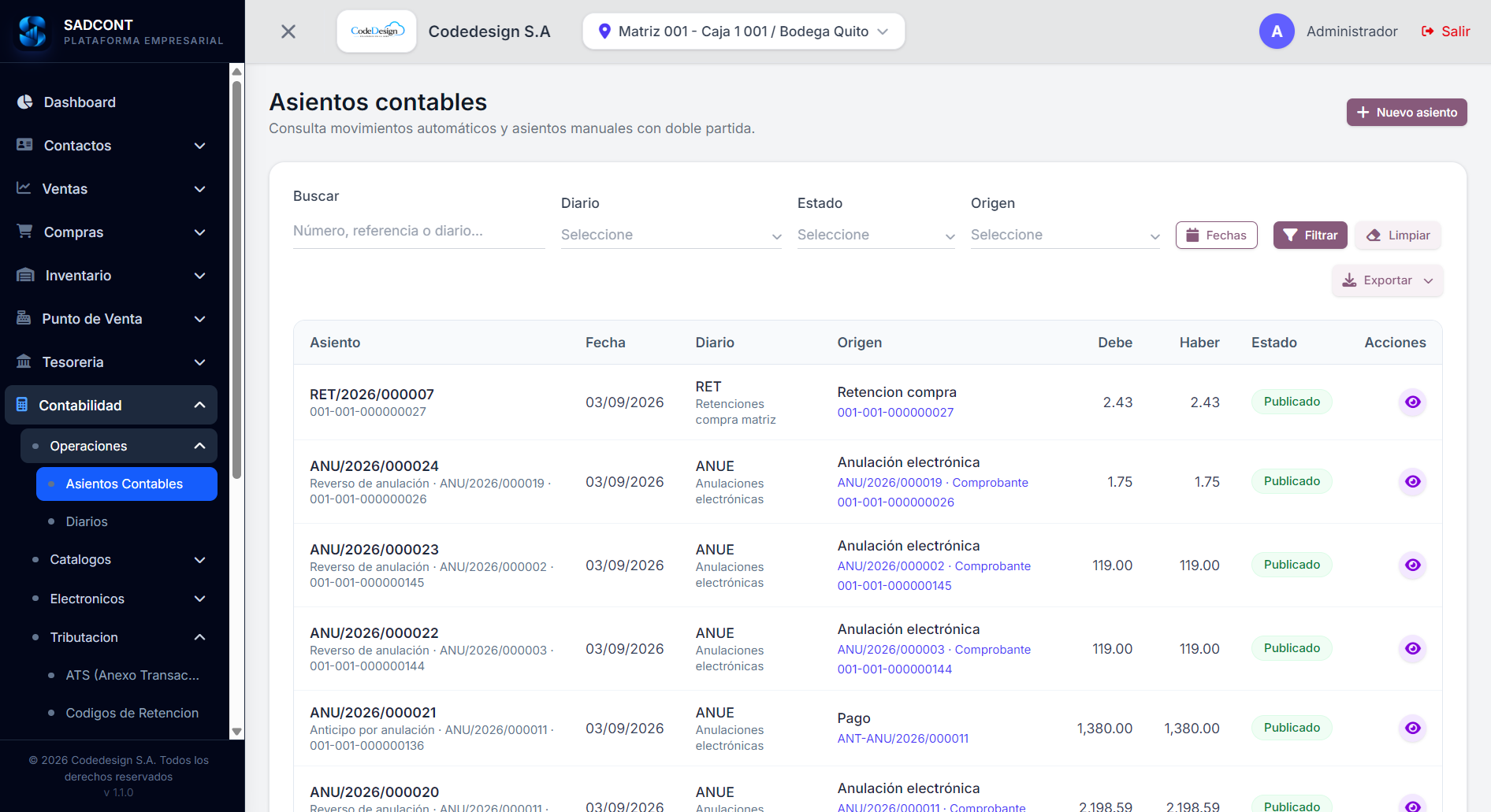Open the Exportar dropdown button
The width and height of the screenshot is (1491, 812).
click(1387, 280)
